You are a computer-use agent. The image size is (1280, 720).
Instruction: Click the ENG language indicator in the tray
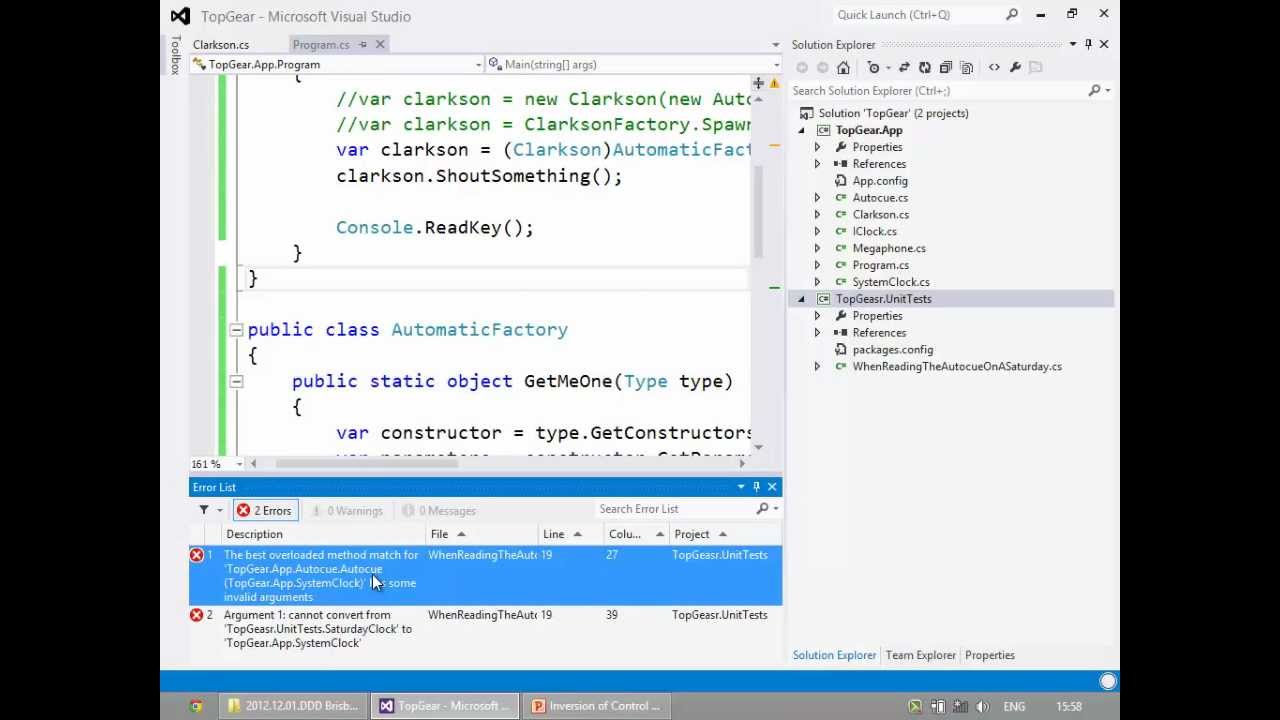[1014, 706]
